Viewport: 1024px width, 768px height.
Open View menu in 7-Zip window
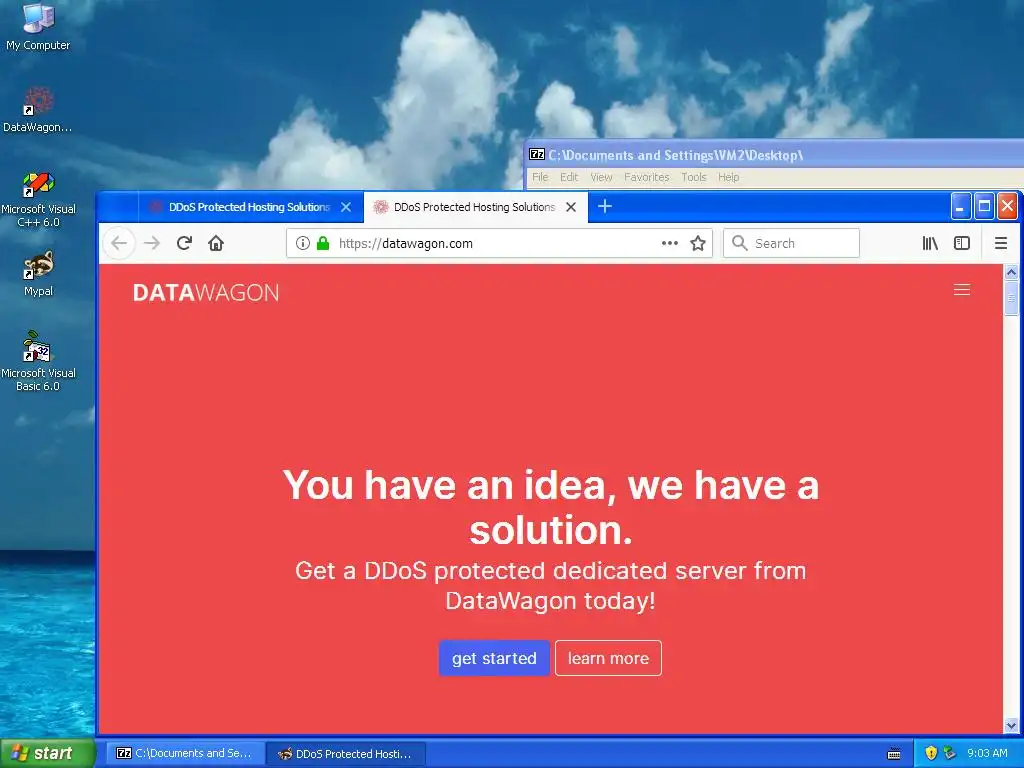click(601, 177)
